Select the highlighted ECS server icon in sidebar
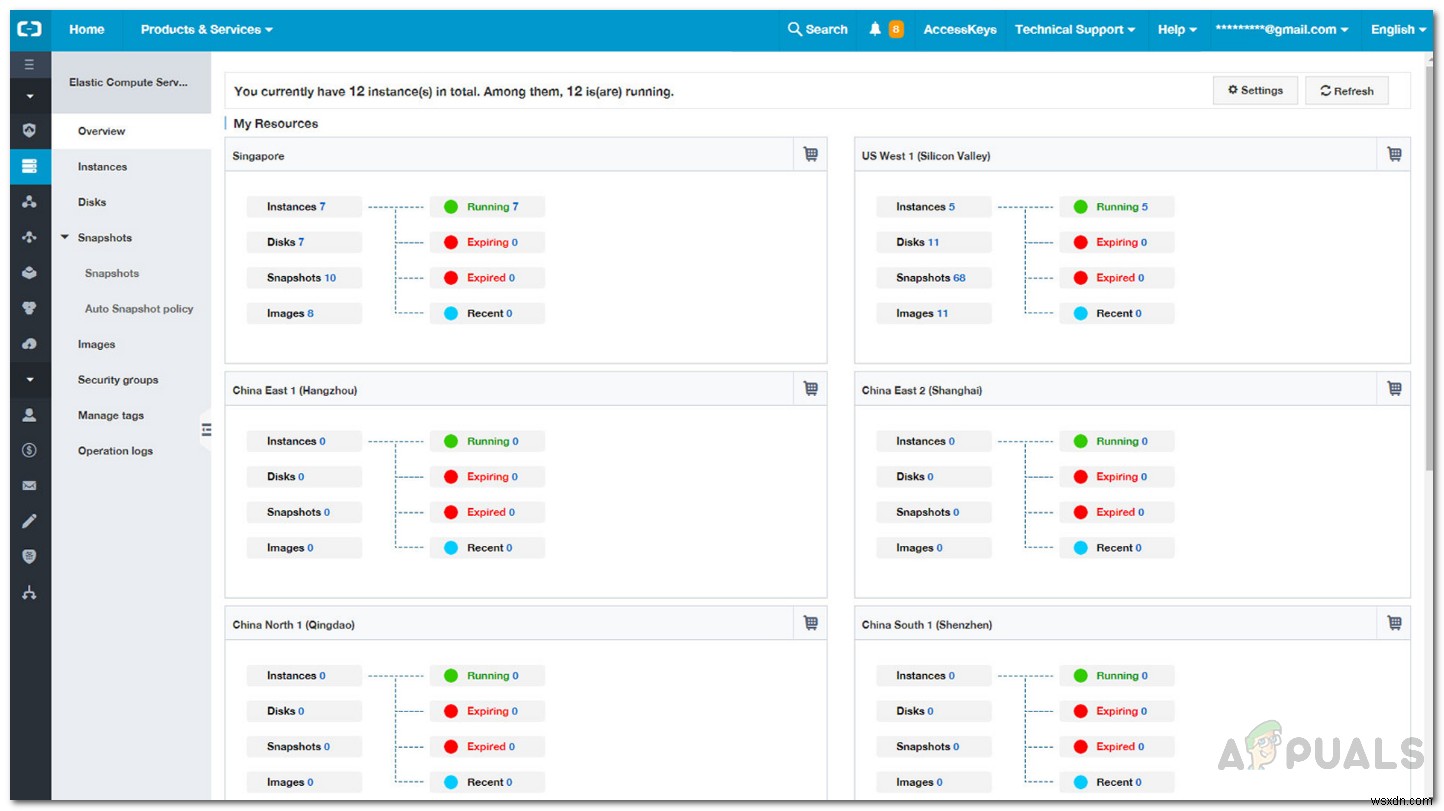 29,166
